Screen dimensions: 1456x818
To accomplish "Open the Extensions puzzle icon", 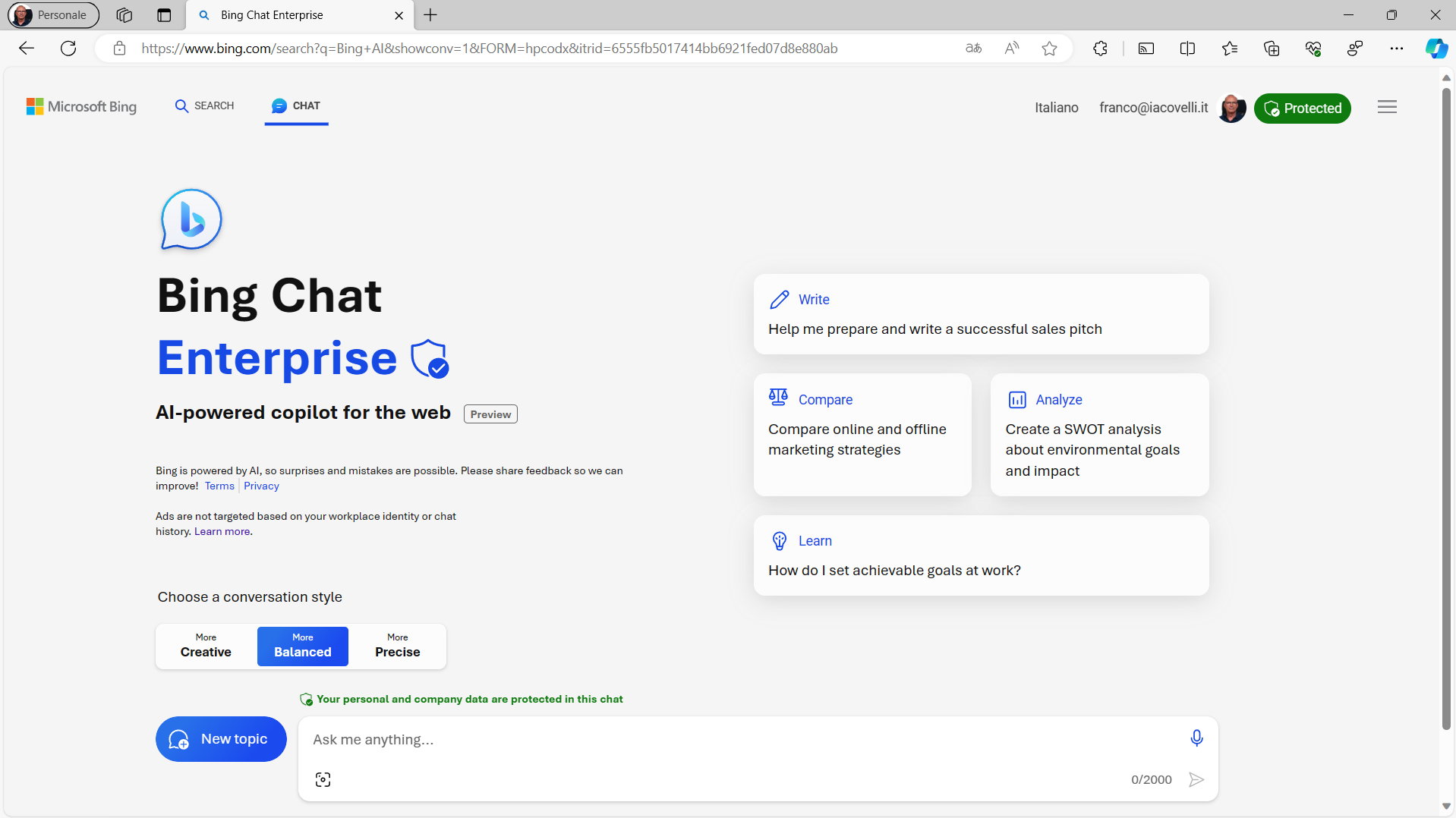I will pyautogui.click(x=1100, y=49).
